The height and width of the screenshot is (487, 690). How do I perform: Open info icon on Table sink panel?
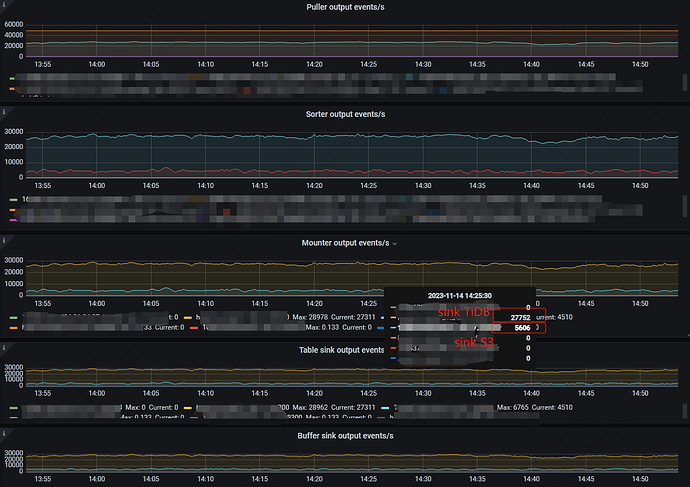click(4, 348)
